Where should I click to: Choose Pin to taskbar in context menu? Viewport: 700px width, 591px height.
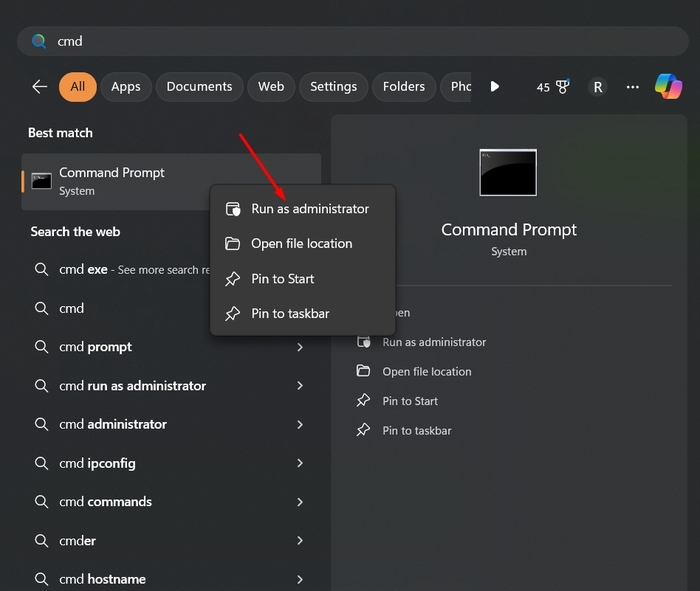(303, 314)
